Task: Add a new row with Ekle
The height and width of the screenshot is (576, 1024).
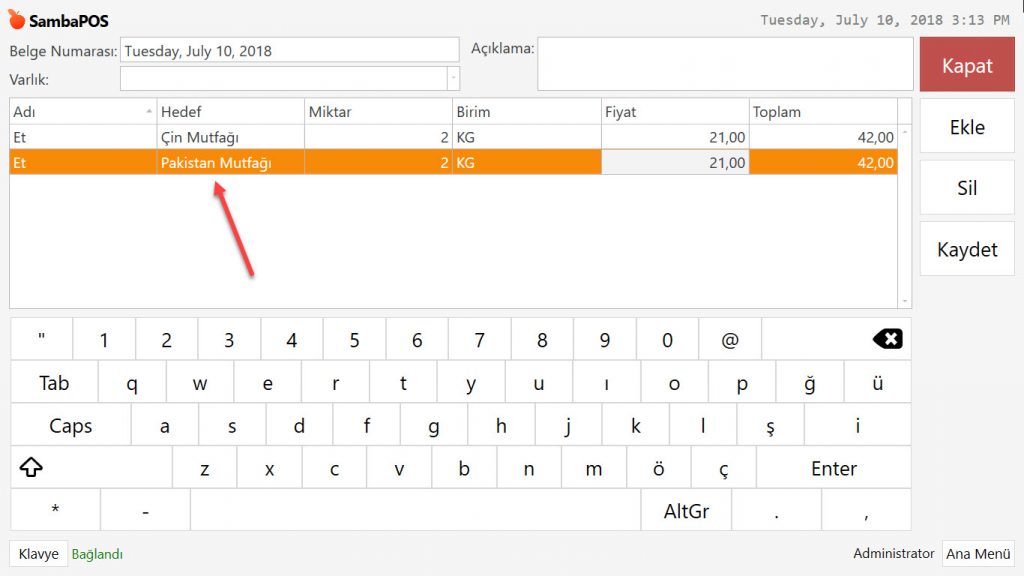Action: (966, 127)
